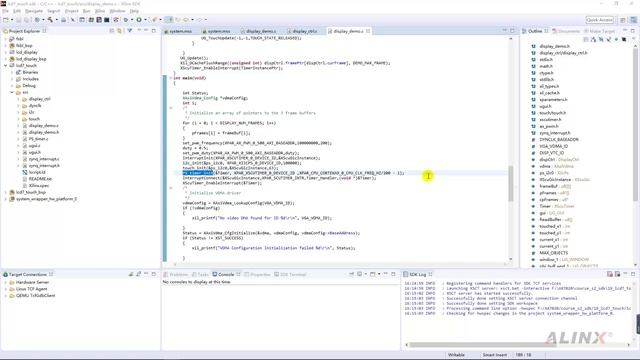Maximize the Project Explorer panel
The height and width of the screenshot is (360, 640).
[x=154, y=31]
